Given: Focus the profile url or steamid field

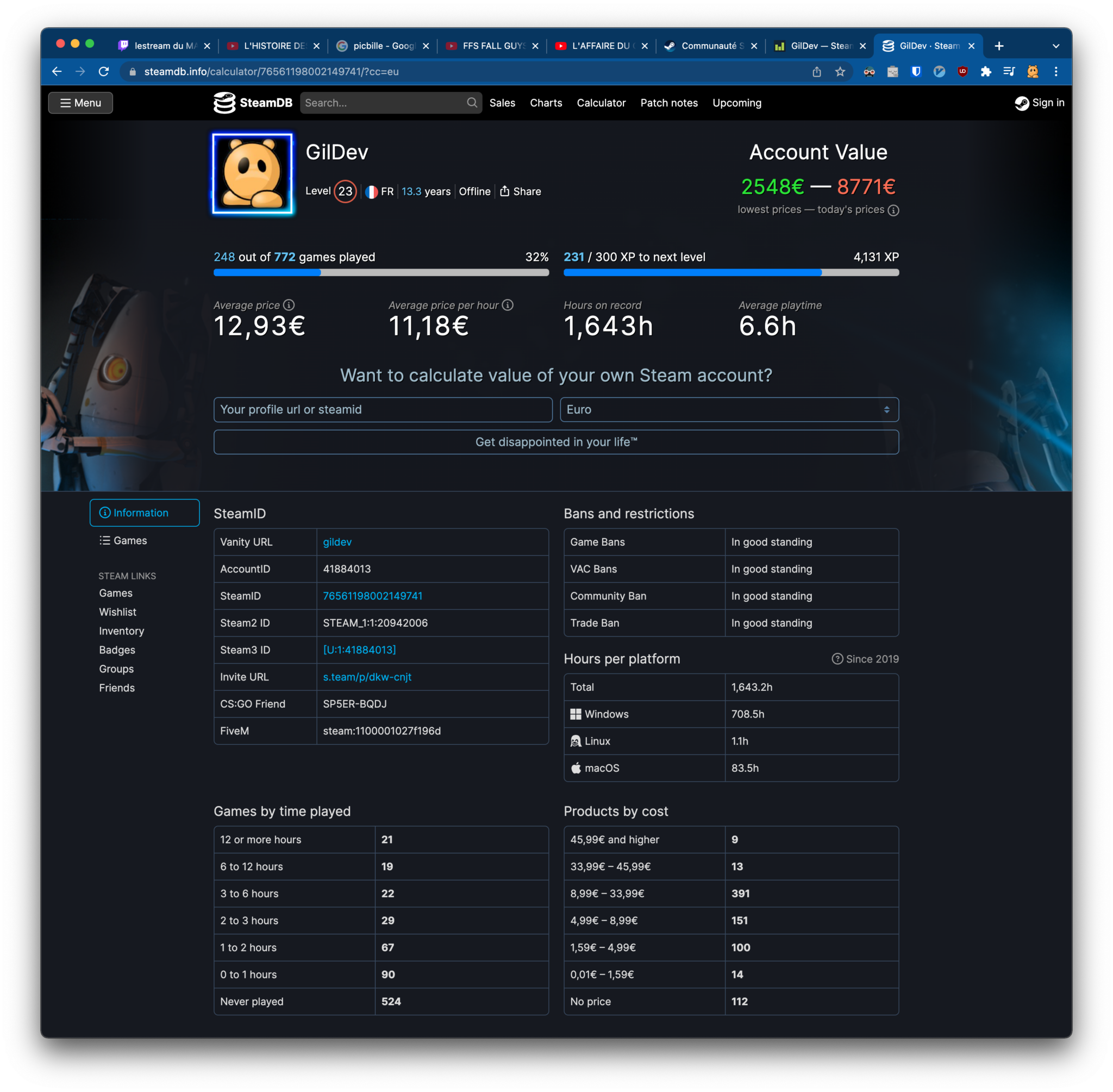Looking at the screenshot, I should pyautogui.click(x=383, y=409).
